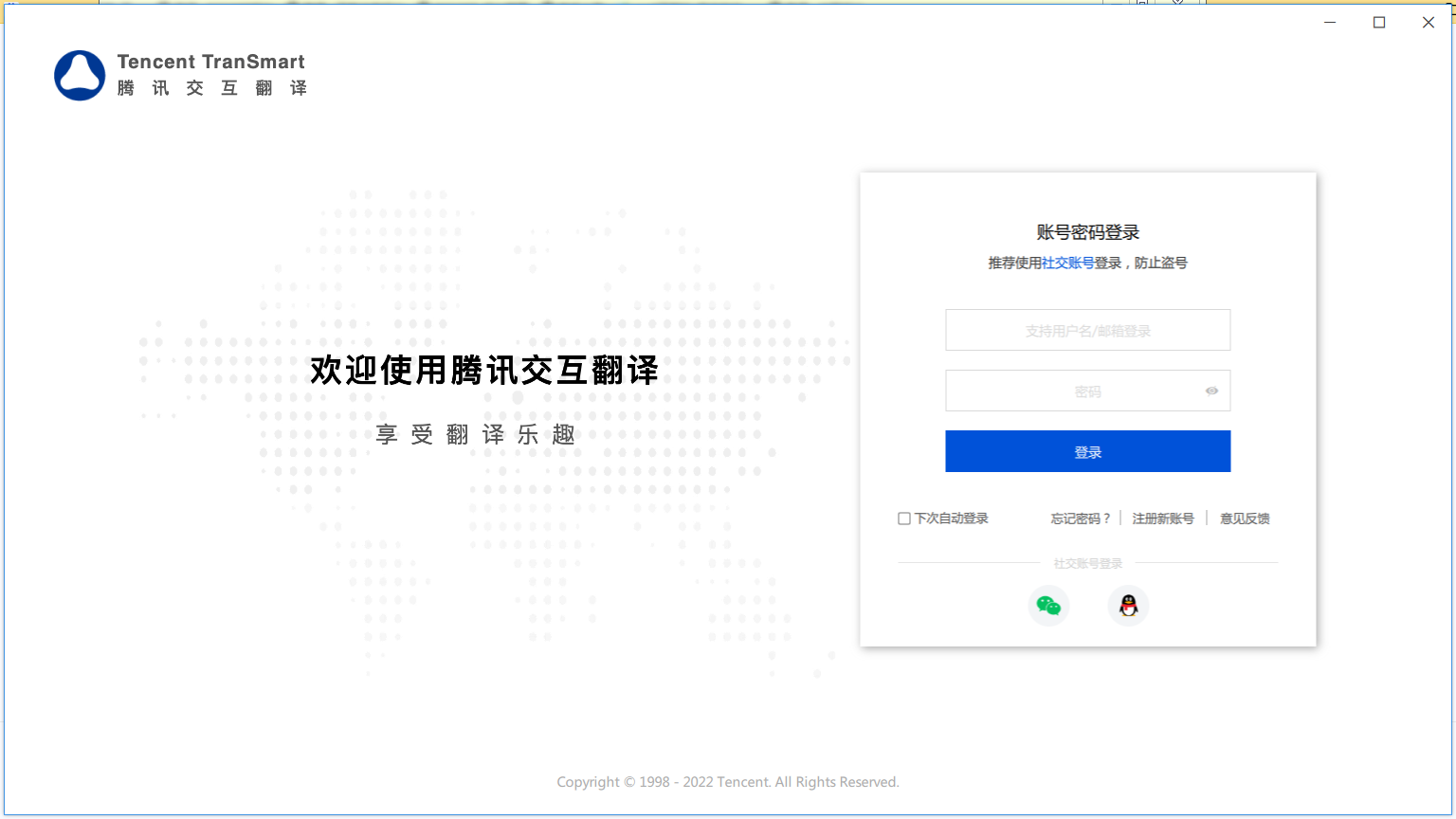This screenshot has height=819, width=1456.
Task: Click the 社交账号登录 section label
Action: pos(1088,563)
